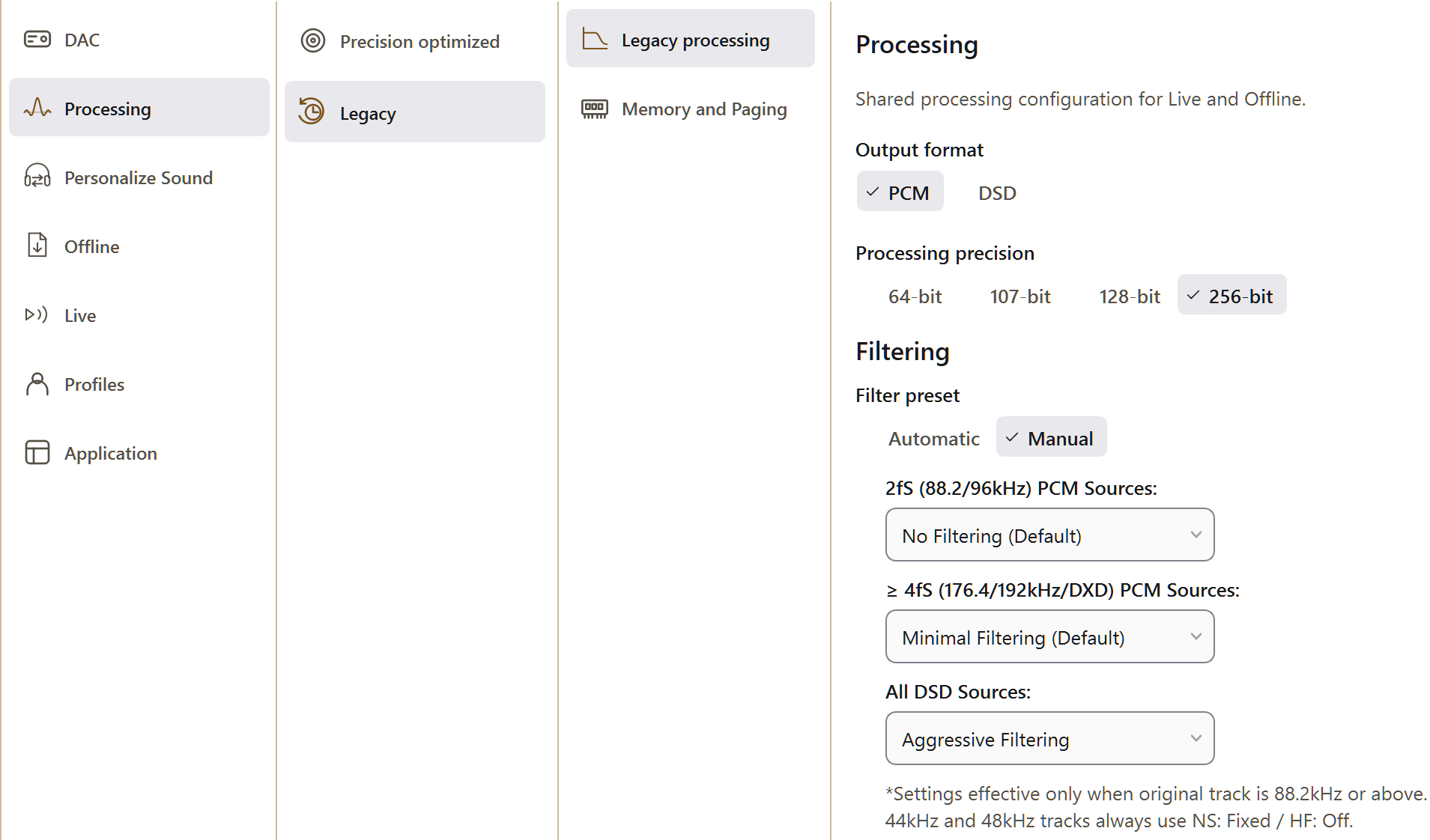
Task: Select PCM output format
Action: tap(900, 192)
